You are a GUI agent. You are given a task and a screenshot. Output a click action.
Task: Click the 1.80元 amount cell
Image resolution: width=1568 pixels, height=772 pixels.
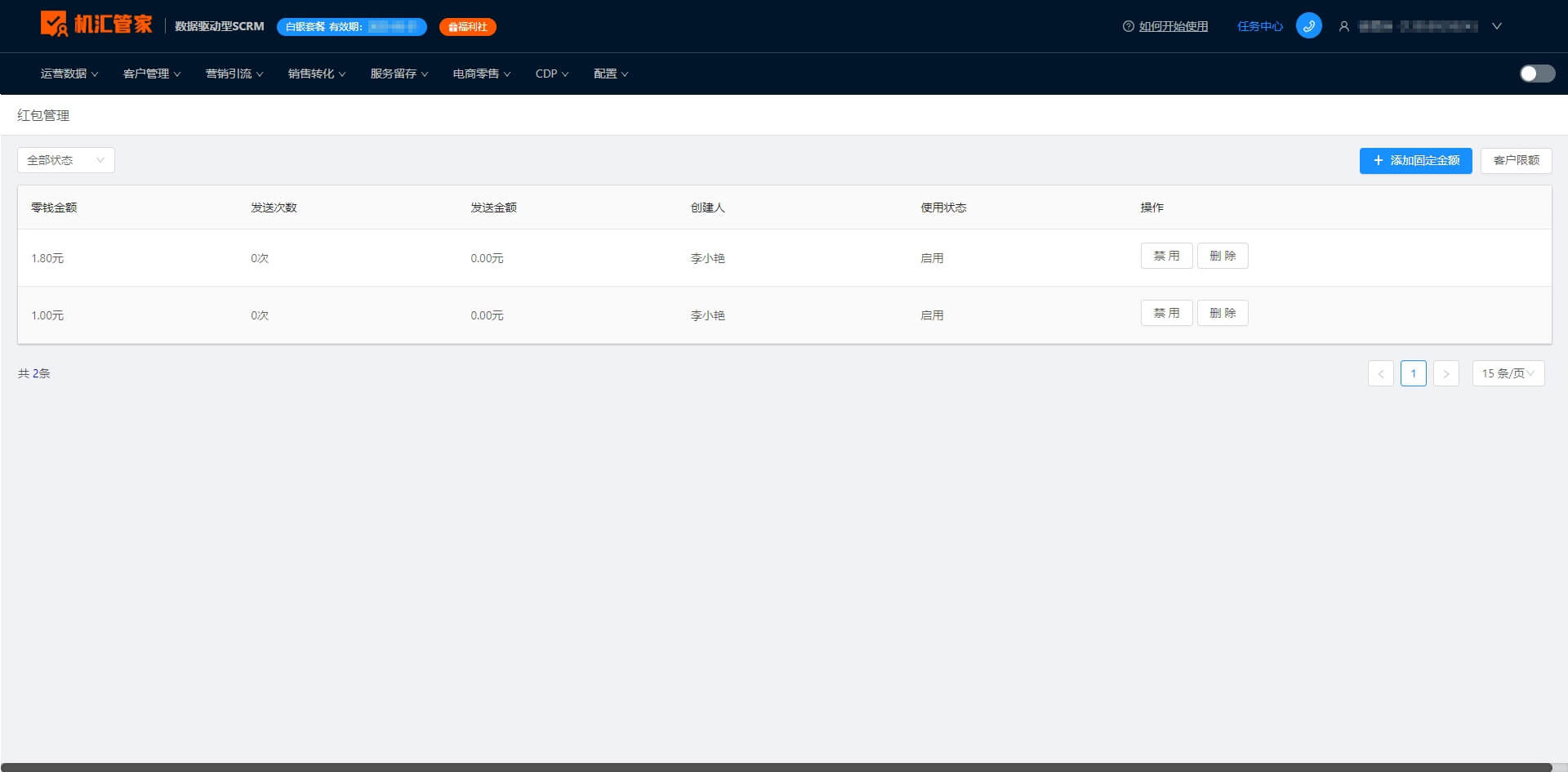coord(47,258)
